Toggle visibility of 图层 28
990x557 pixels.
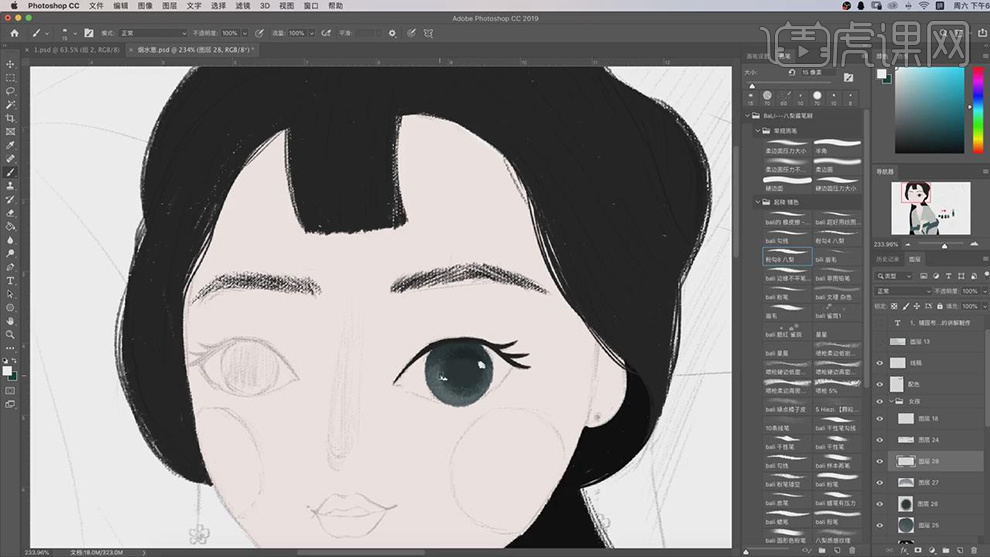pos(880,462)
